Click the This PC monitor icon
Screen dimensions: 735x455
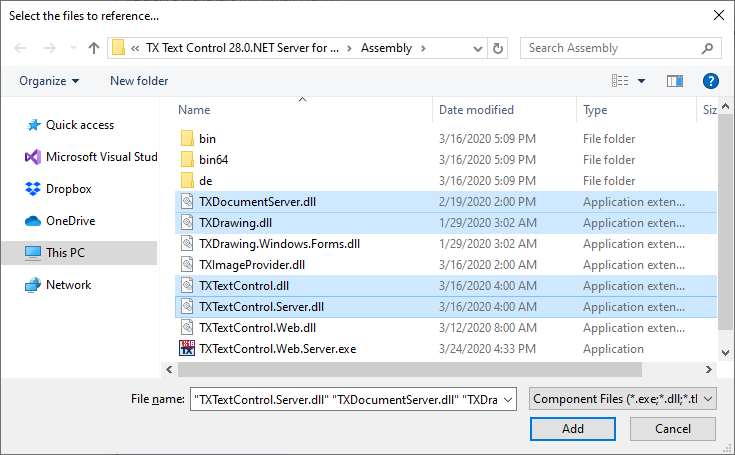[x=33, y=253]
